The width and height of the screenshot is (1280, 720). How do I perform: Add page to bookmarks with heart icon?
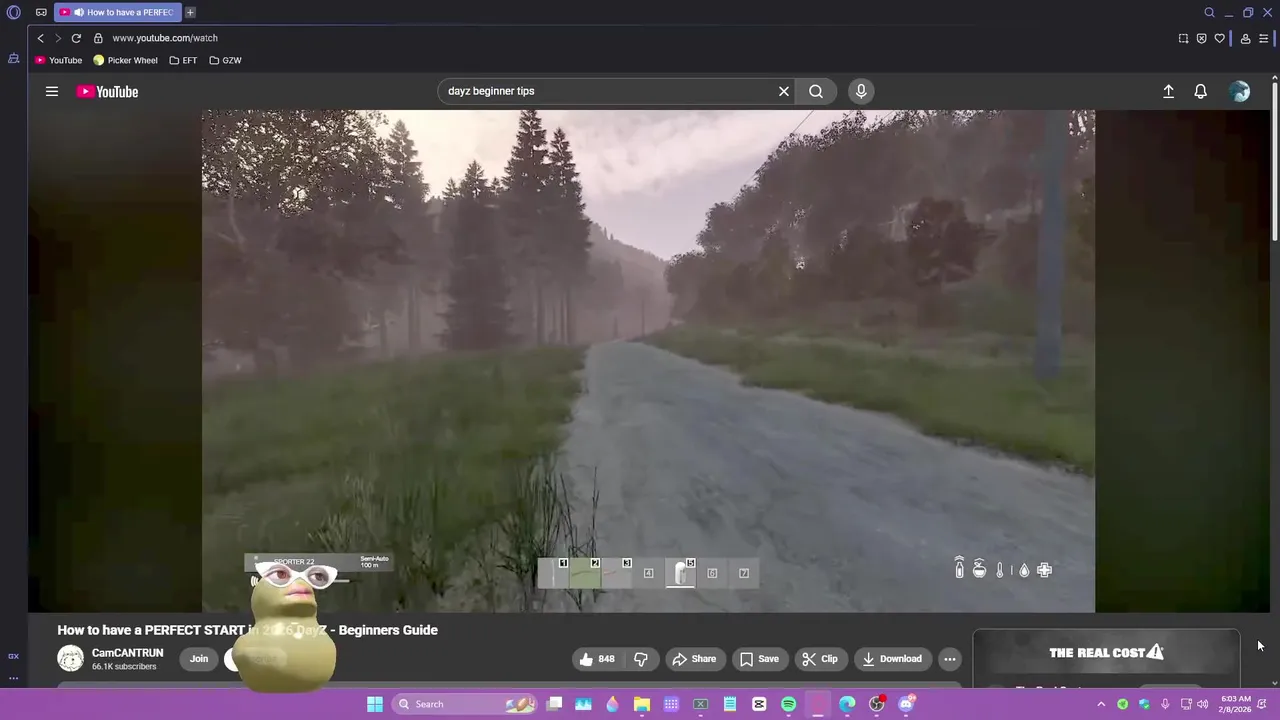point(1219,38)
